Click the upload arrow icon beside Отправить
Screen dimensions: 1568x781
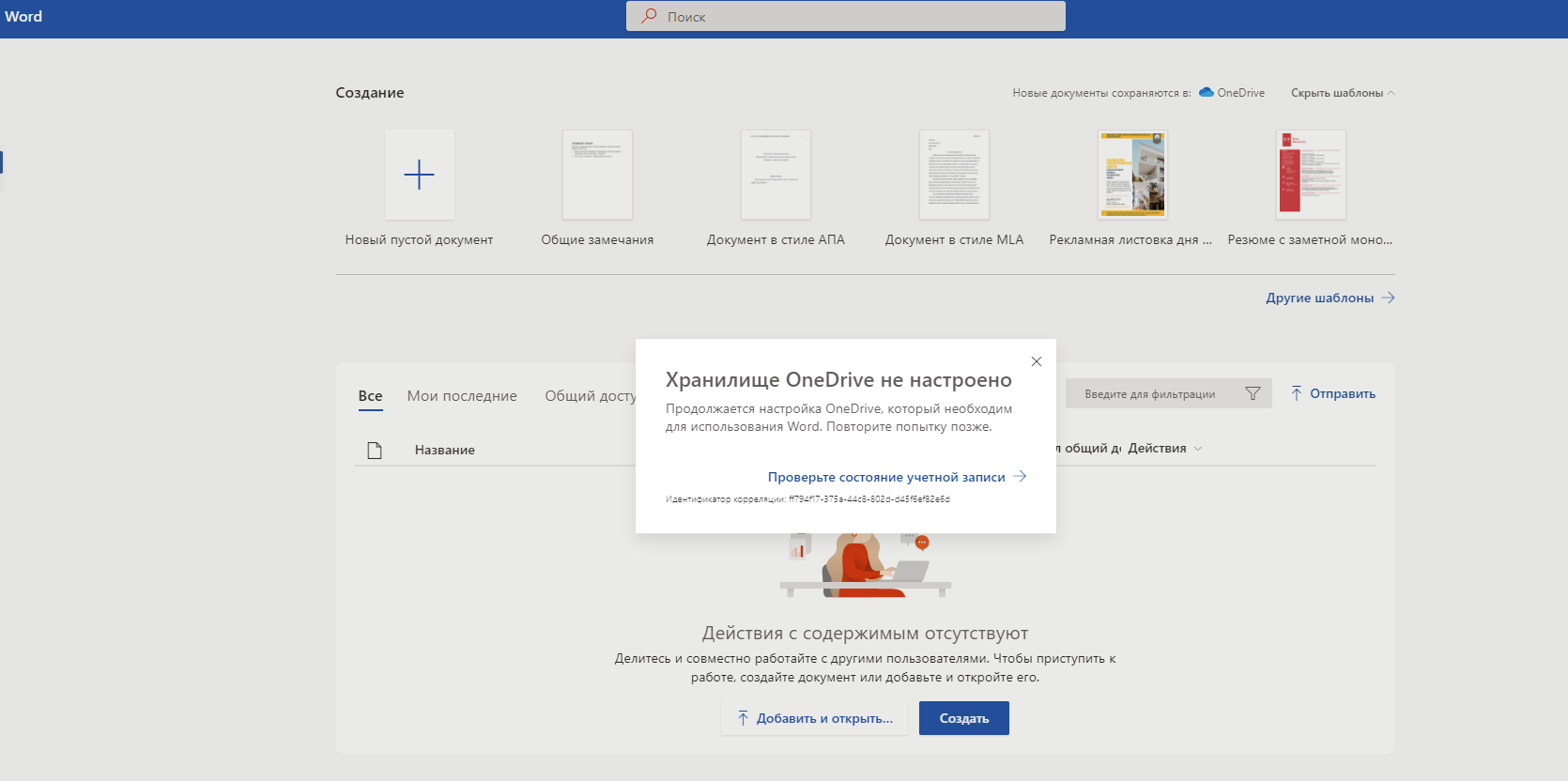(1297, 394)
